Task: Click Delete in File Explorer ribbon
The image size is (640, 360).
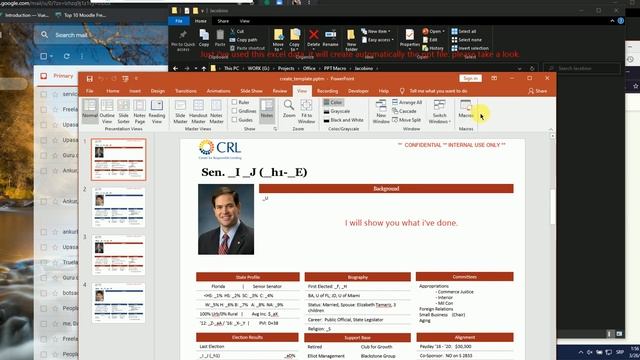Action: [x=313, y=38]
